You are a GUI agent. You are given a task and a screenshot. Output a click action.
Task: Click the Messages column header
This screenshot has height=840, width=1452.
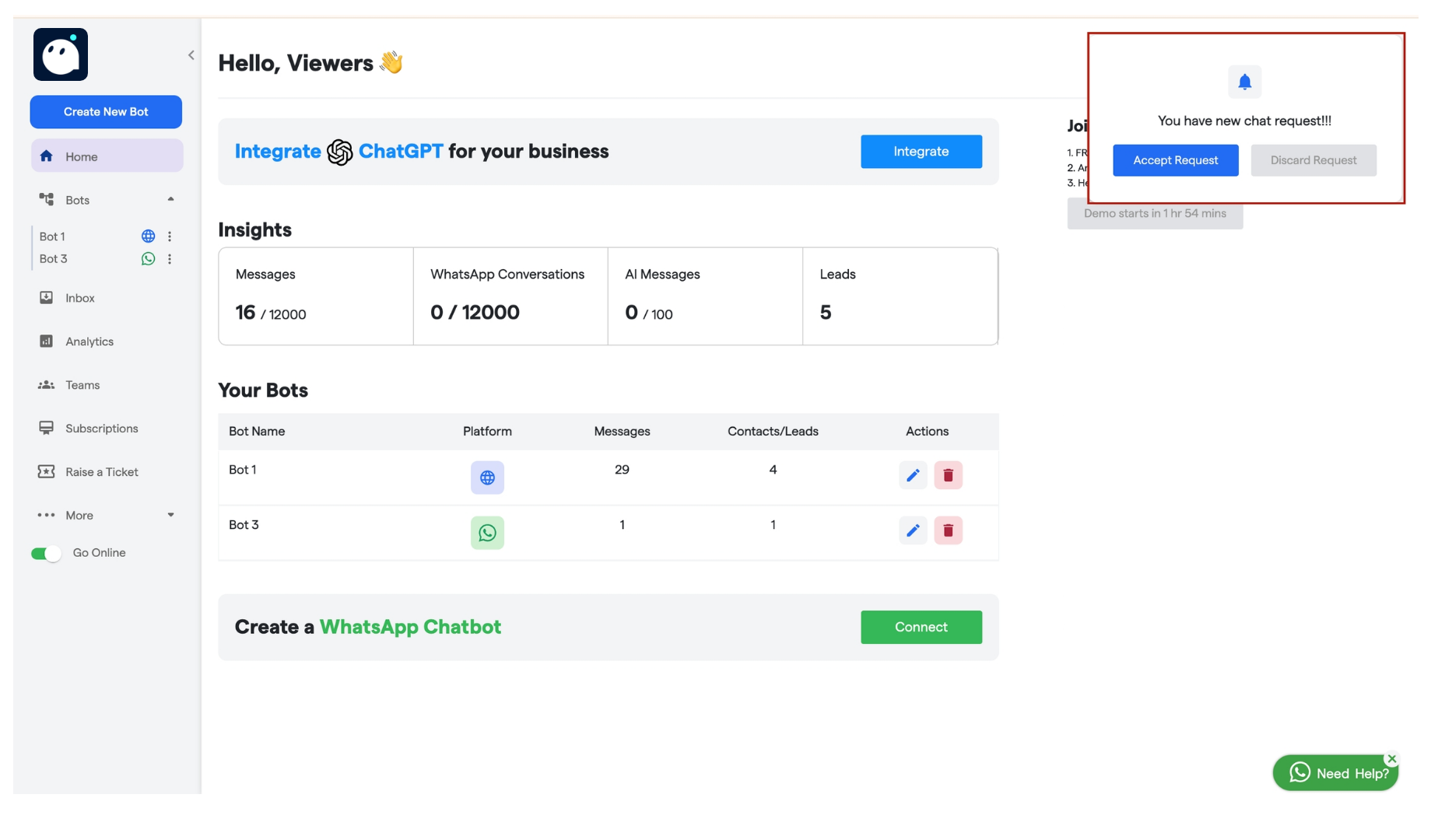[622, 432]
